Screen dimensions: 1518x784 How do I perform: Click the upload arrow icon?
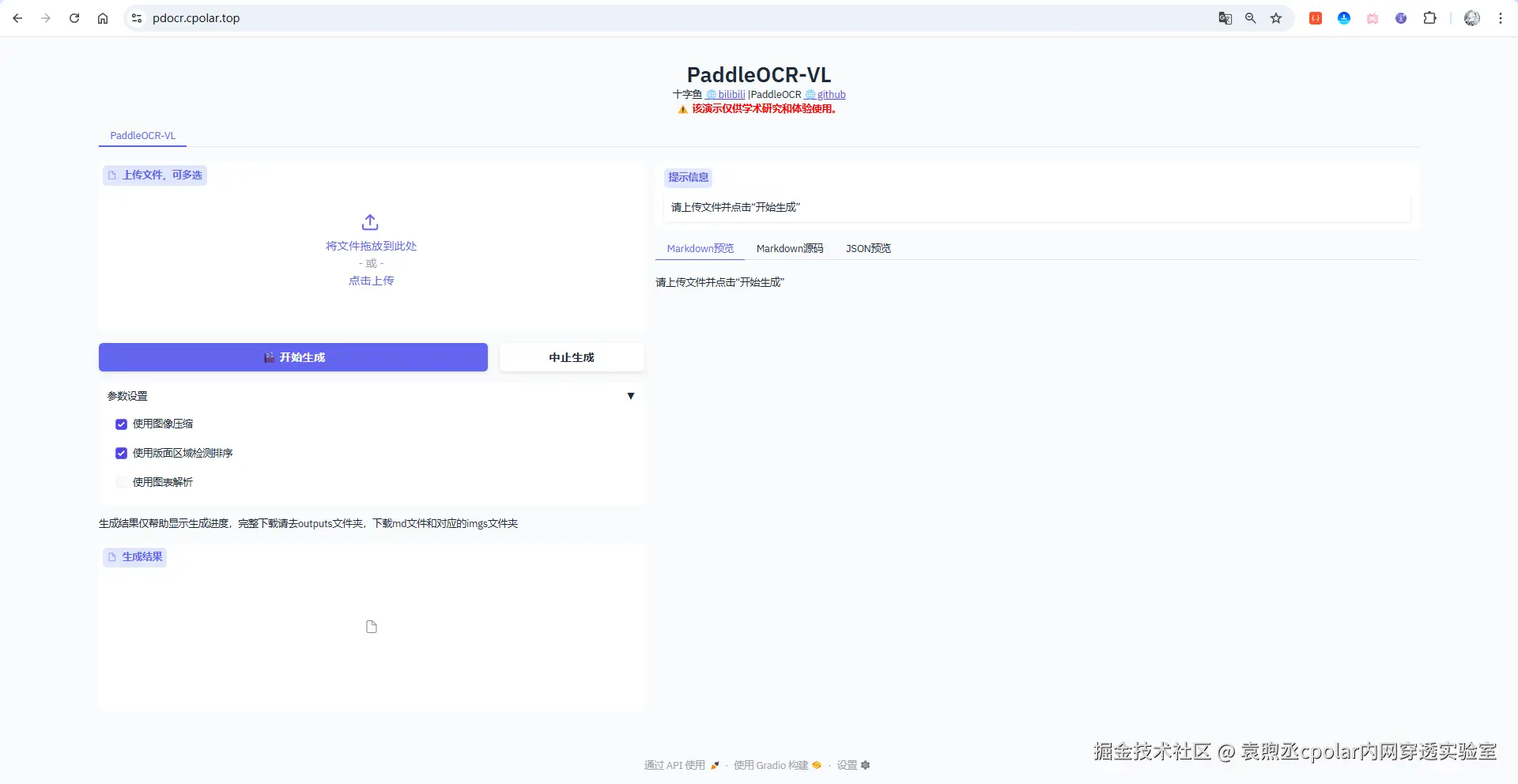(370, 222)
